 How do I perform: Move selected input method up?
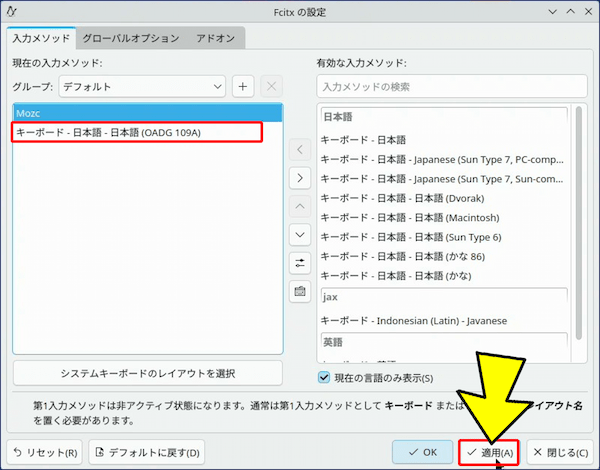click(299, 206)
